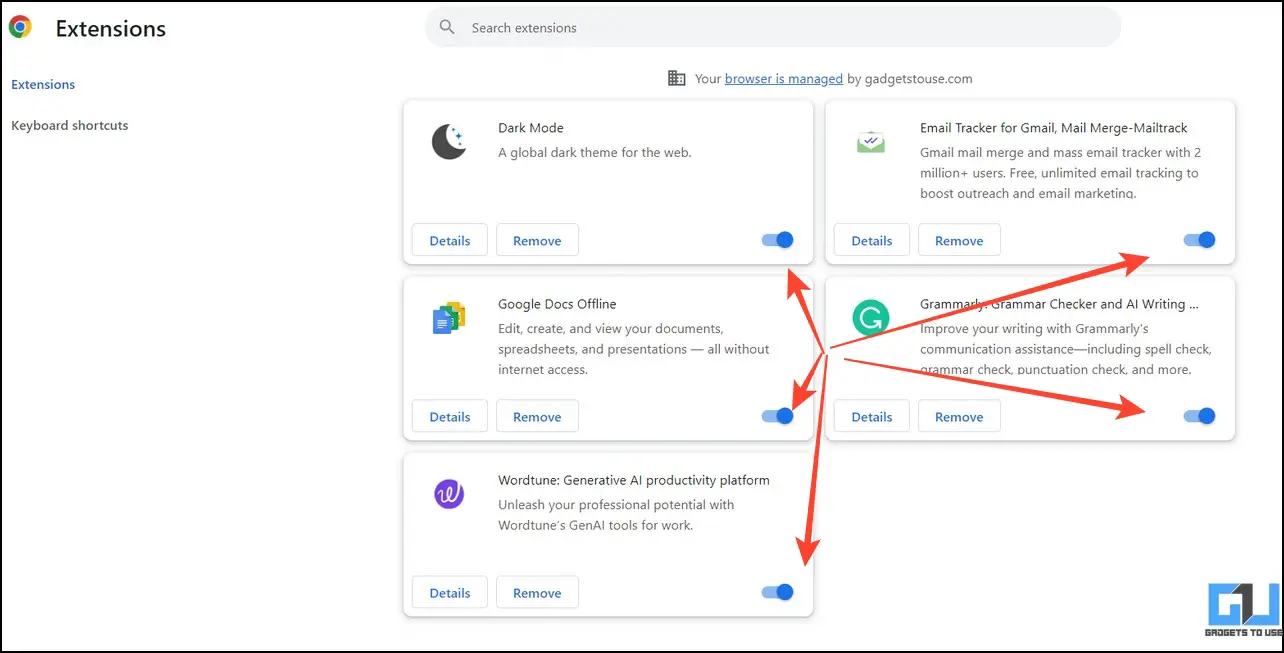Viewport: 1284px width, 653px height.
Task: Click 'A global dark theme for the web' text
Action: coord(595,153)
